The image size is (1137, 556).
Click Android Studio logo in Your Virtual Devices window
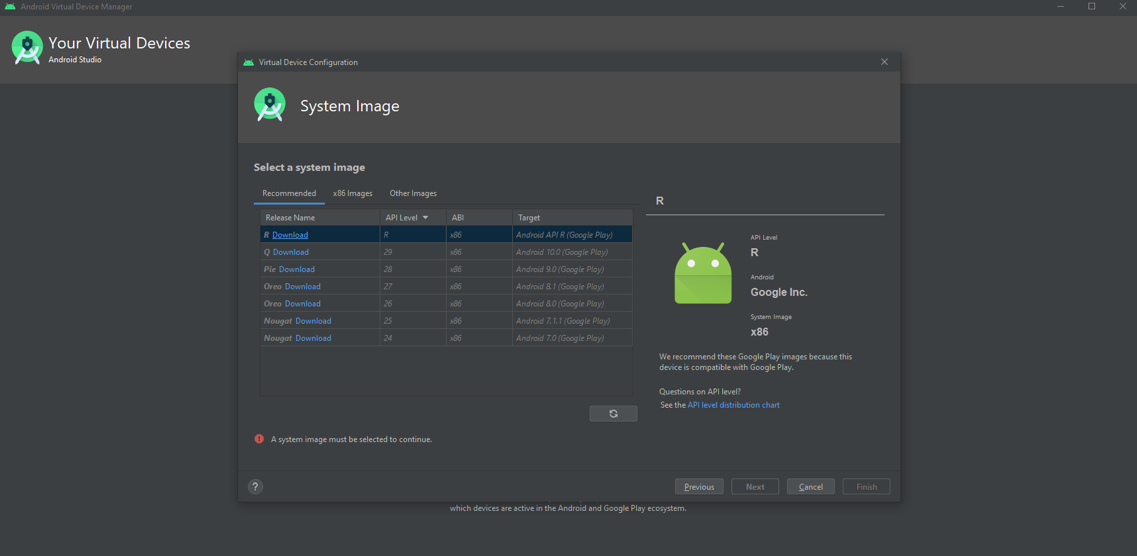[27, 47]
